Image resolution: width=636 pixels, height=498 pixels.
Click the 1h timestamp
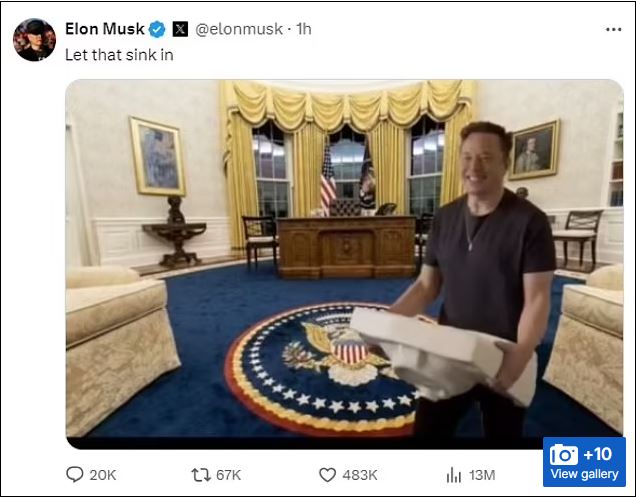[304, 29]
